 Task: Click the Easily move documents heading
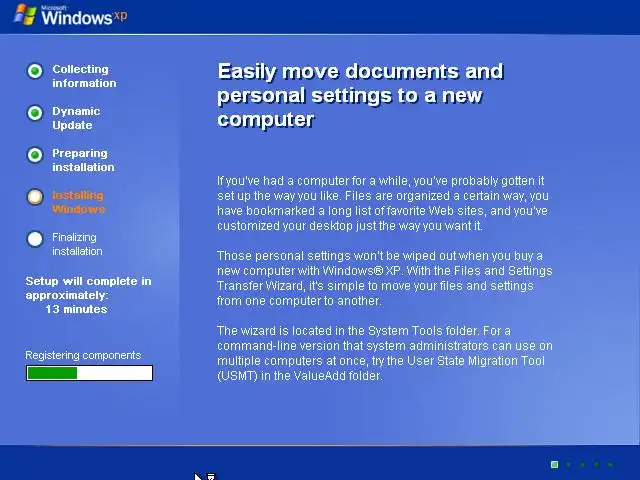point(360,96)
